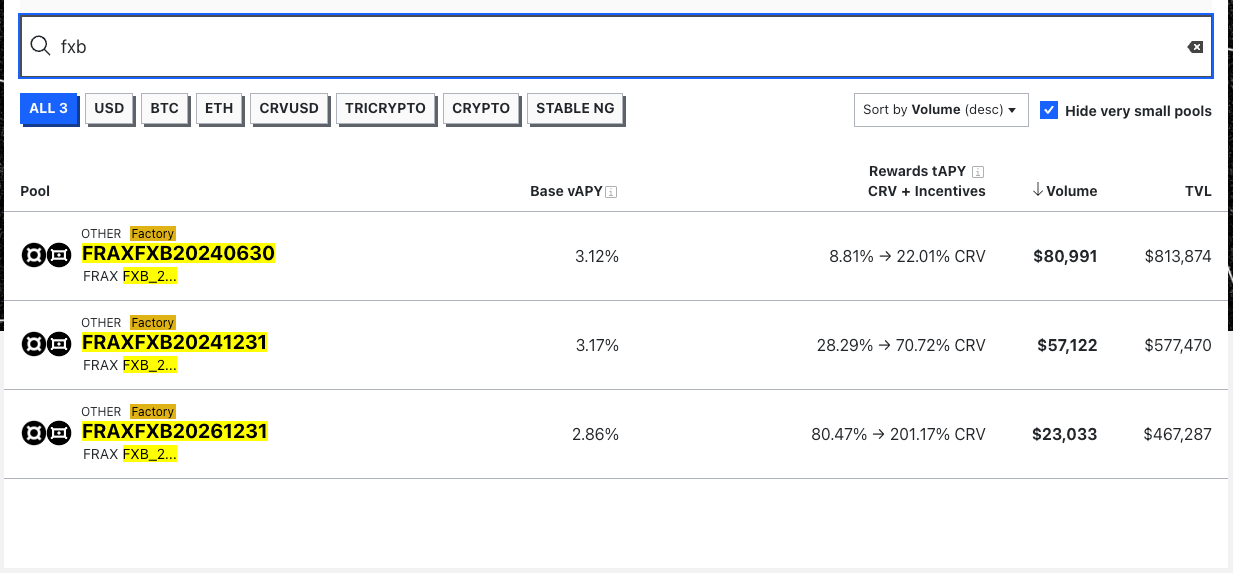Image resolution: width=1233 pixels, height=573 pixels.
Task: Click the FRAX token icon of FRAXFXB20240630
Action: (x=34, y=256)
